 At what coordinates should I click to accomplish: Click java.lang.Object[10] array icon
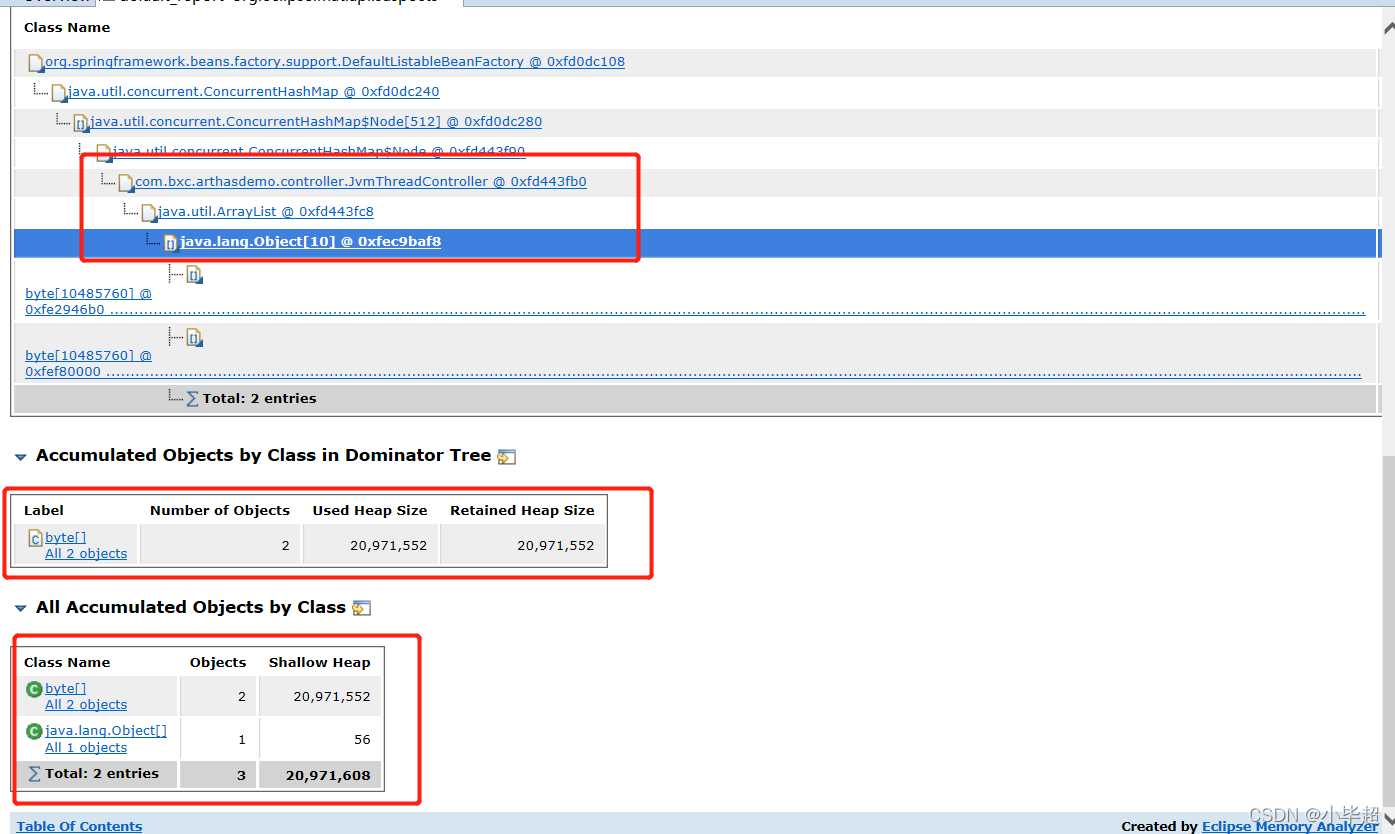(x=171, y=243)
